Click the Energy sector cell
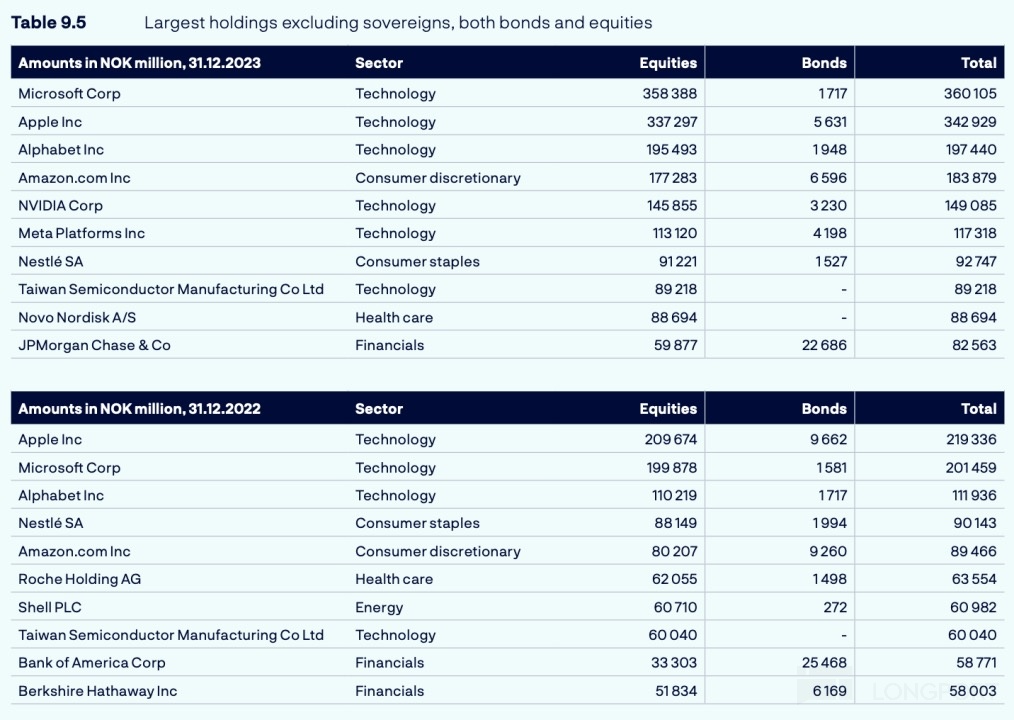Viewport: 1014px width, 720px height. (379, 608)
